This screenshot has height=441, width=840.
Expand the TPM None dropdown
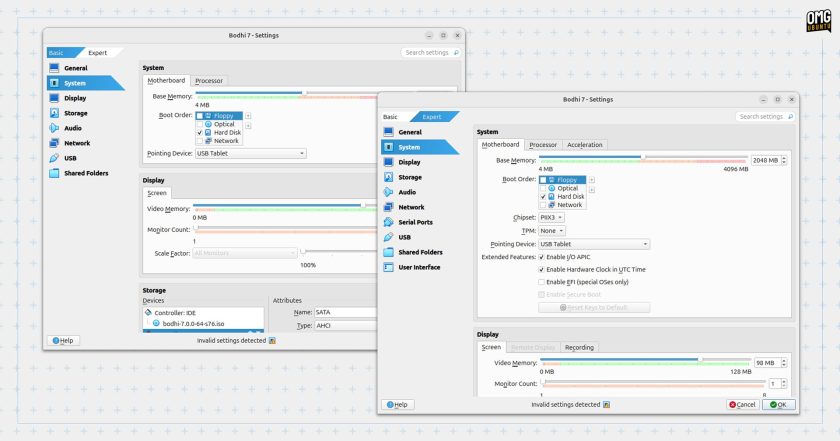click(x=552, y=231)
